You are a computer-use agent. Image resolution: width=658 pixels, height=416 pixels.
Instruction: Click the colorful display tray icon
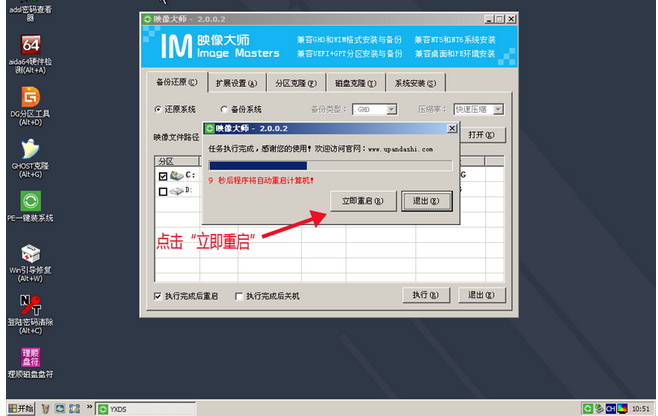click(622, 408)
